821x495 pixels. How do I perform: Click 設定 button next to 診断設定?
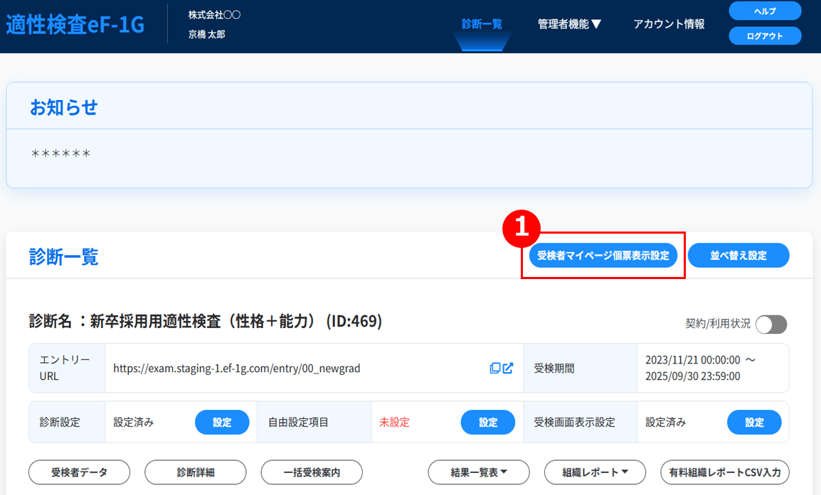point(222,423)
